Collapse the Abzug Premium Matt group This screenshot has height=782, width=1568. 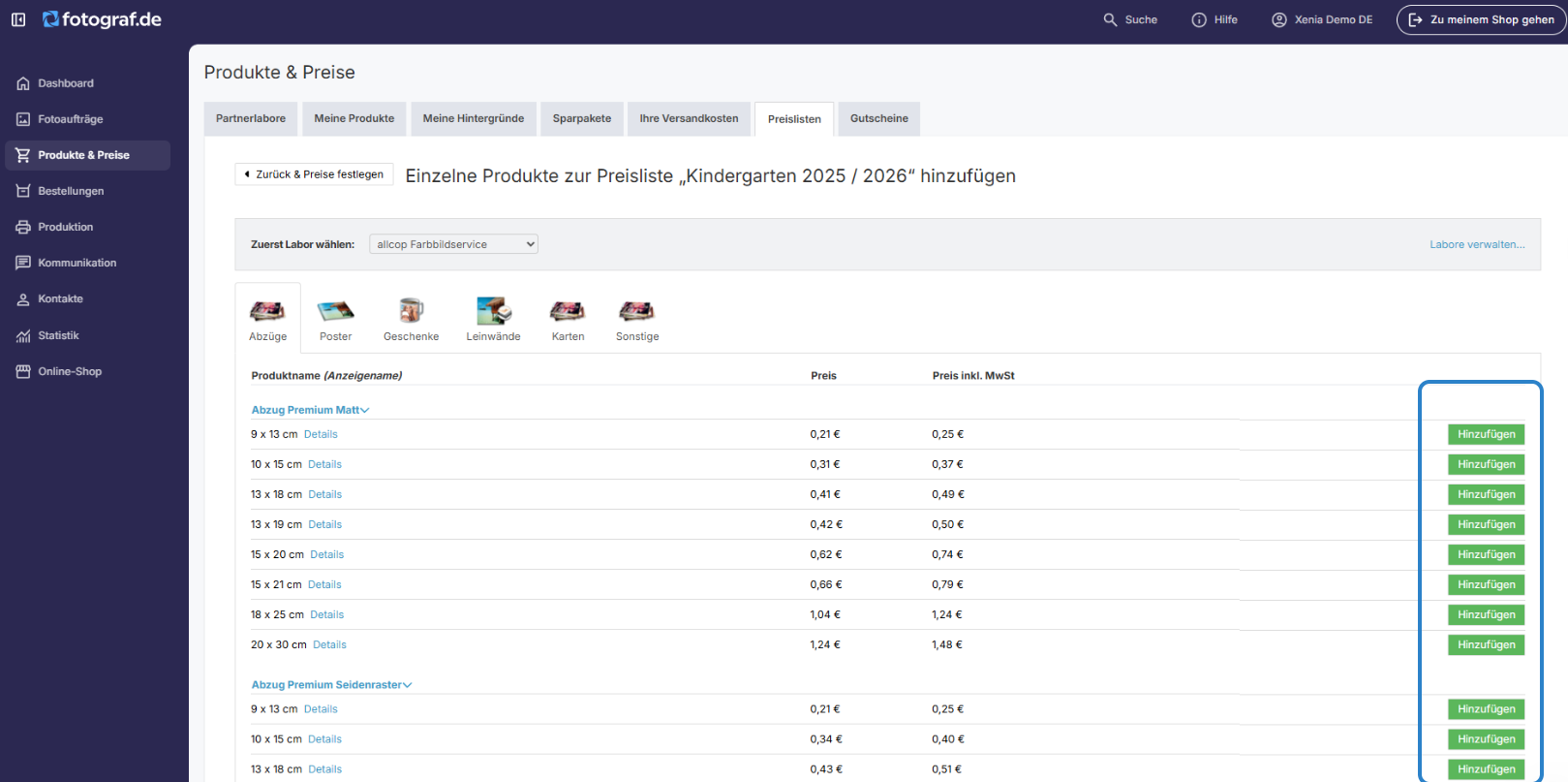coord(310,410)
